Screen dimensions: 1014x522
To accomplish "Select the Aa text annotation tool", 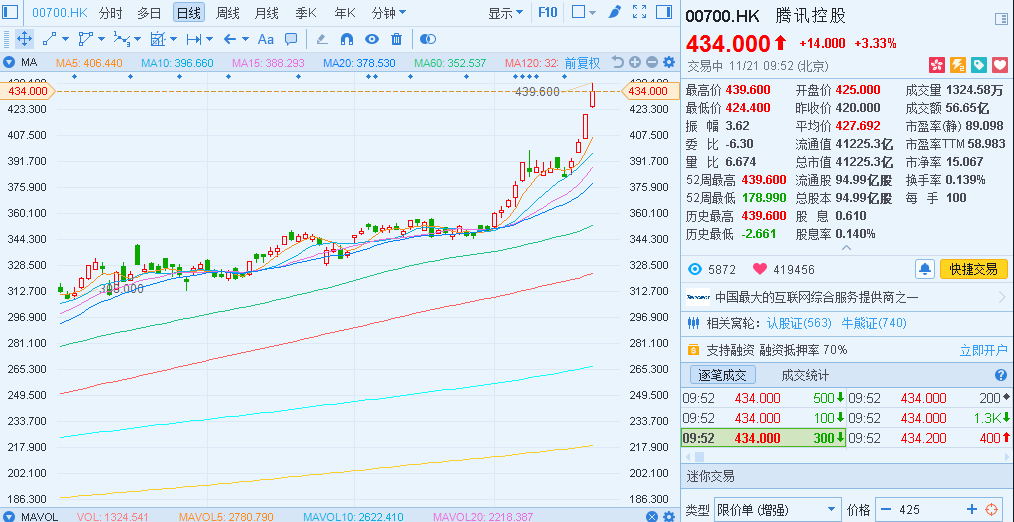I will [266, 39].
